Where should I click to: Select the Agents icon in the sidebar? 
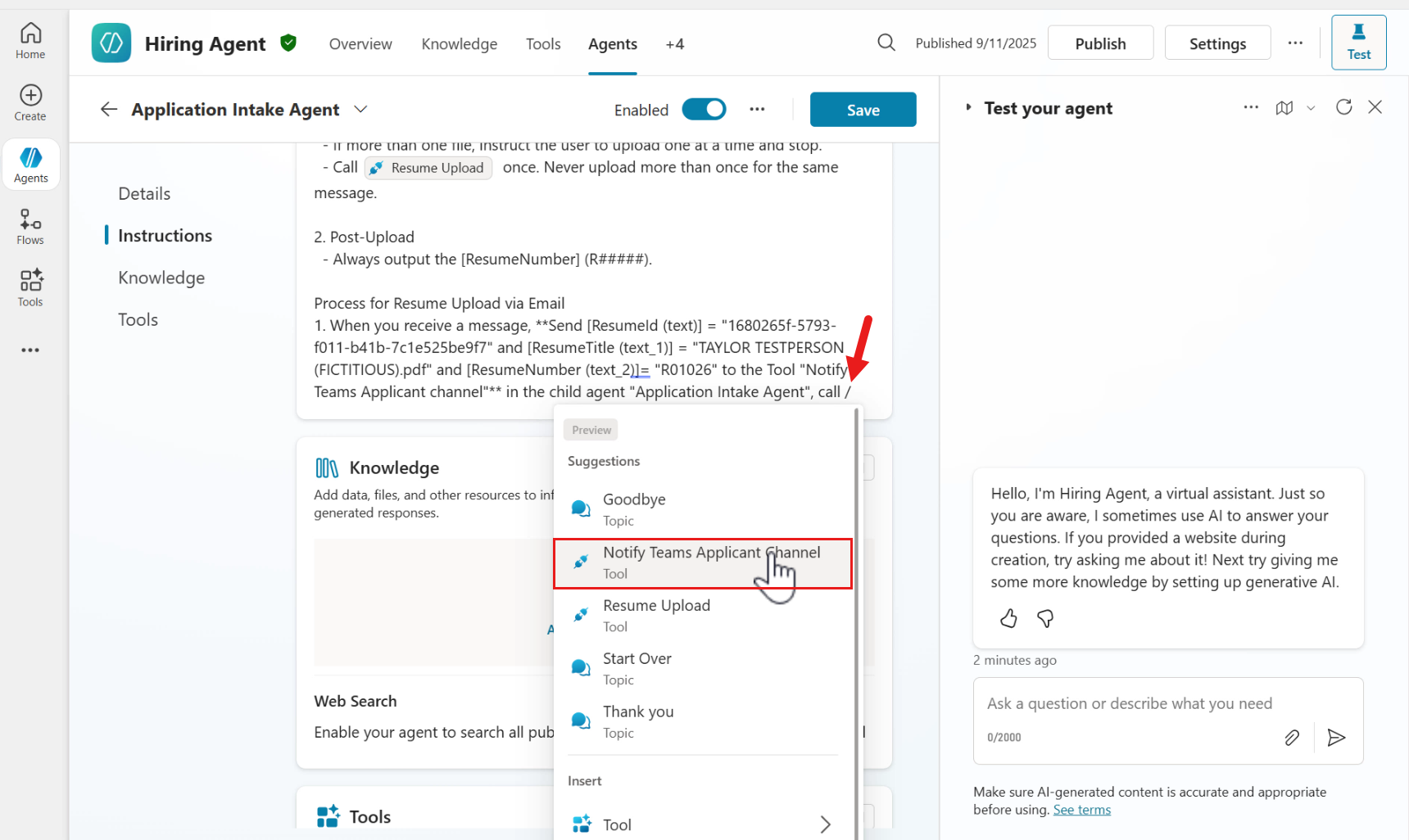click(x=30, y=162)
